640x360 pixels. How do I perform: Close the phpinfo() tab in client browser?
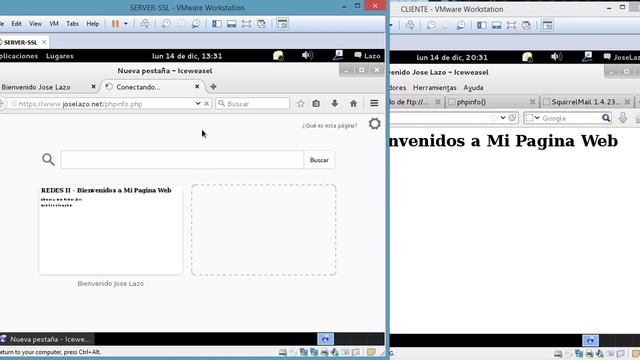532,102
